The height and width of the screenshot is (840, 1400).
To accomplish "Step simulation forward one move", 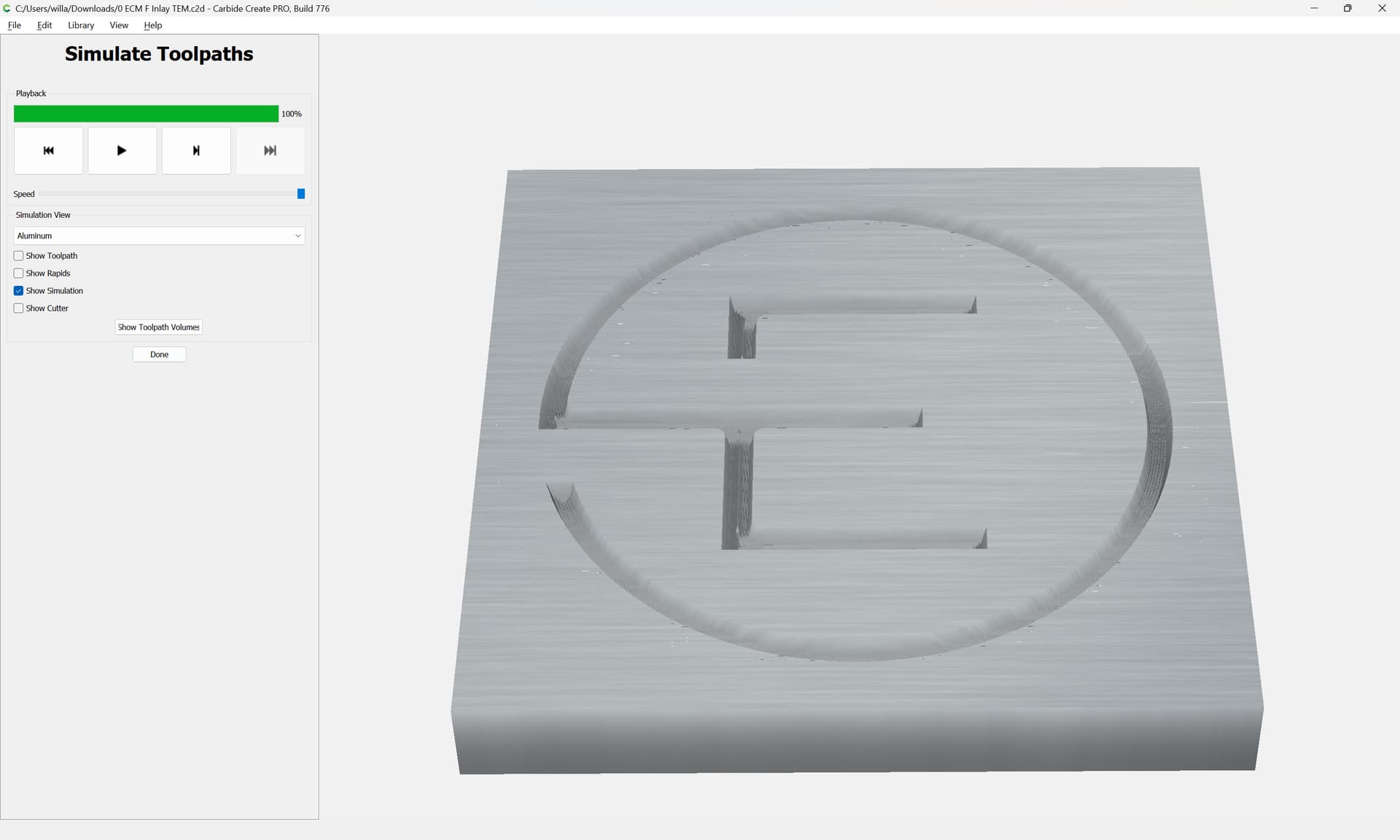I will coord(195,151).
